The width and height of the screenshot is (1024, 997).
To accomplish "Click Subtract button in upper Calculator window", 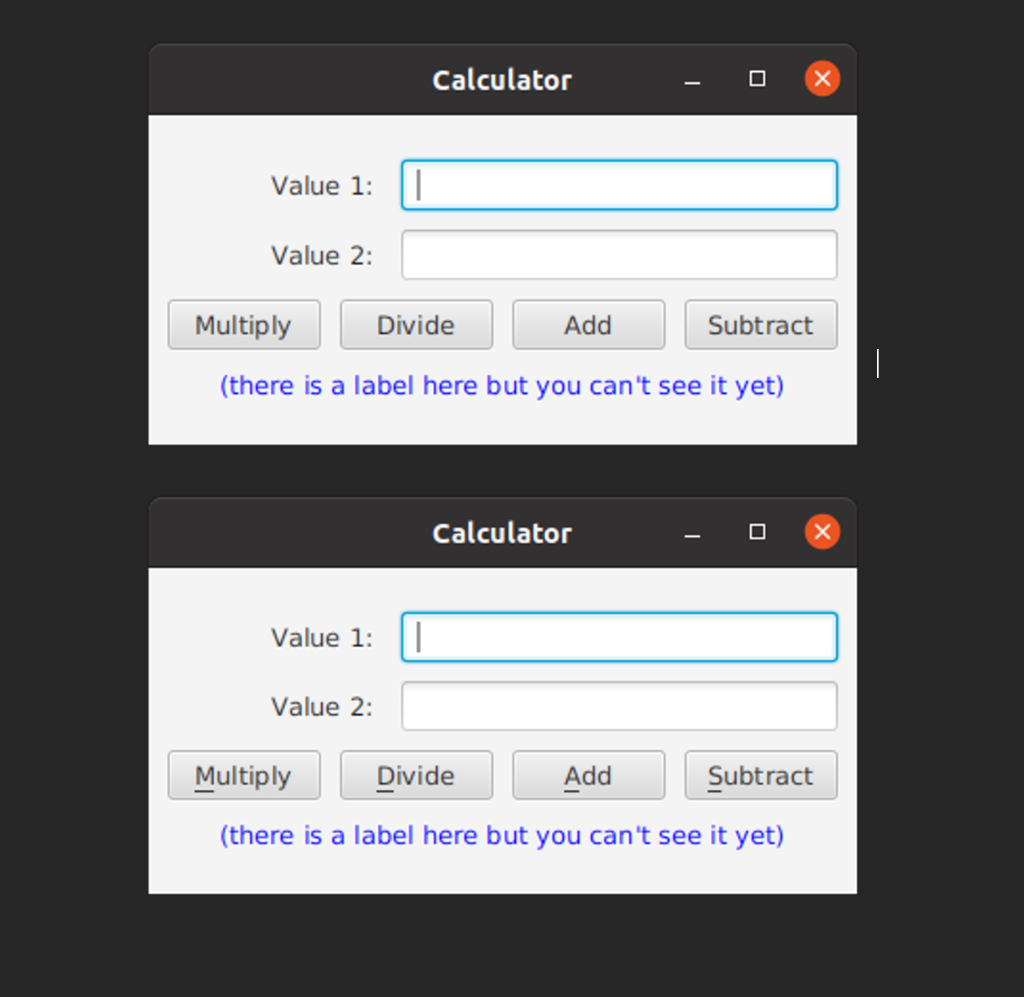I will pos(761,324).
